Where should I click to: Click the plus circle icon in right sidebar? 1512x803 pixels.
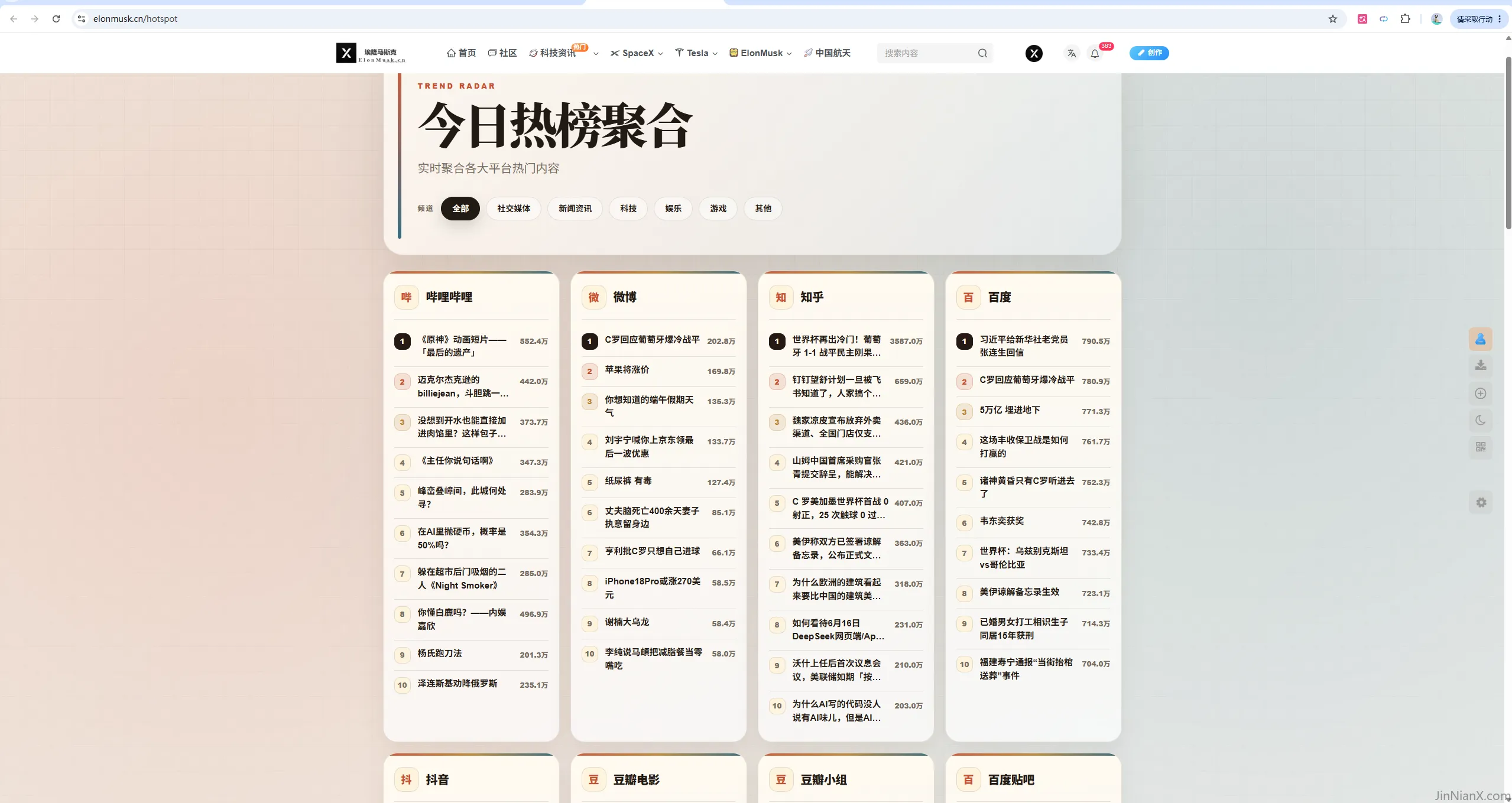tap(1481, 393)
